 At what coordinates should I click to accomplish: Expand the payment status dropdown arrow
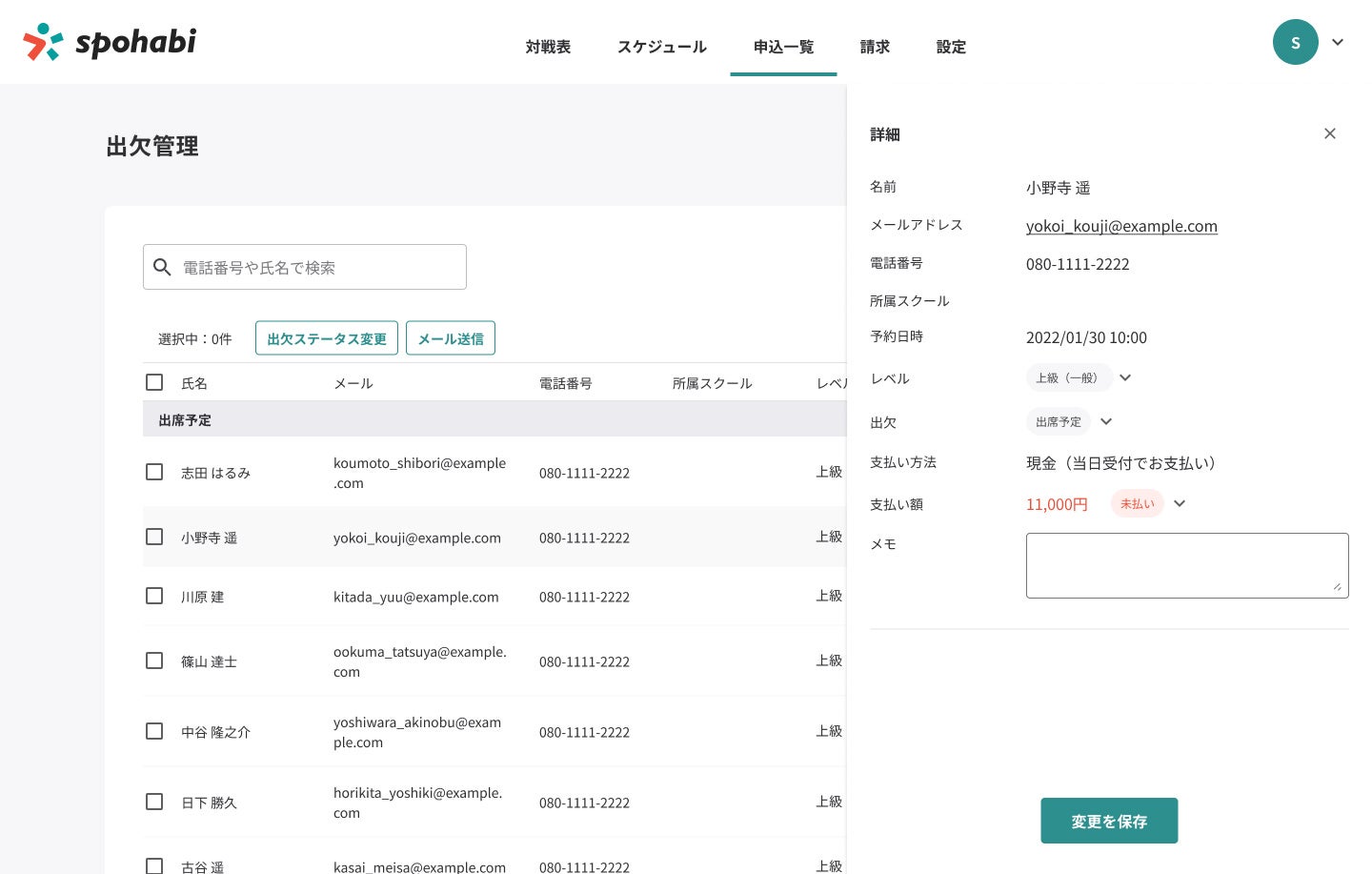pyautogui.click(x=1180, y=504)
